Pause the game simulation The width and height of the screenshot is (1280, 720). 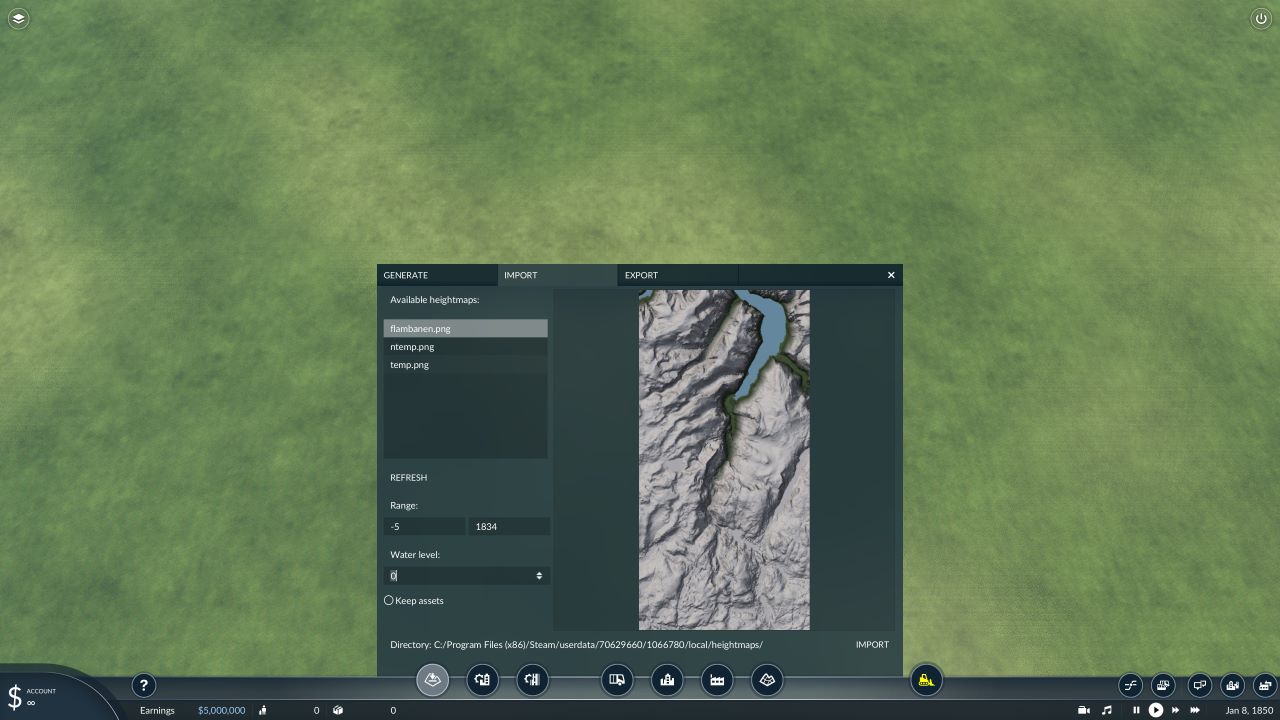pos(1136,710)
